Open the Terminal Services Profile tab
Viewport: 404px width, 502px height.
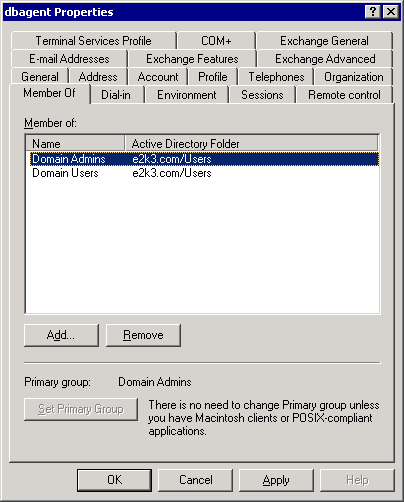coord(93,41)
